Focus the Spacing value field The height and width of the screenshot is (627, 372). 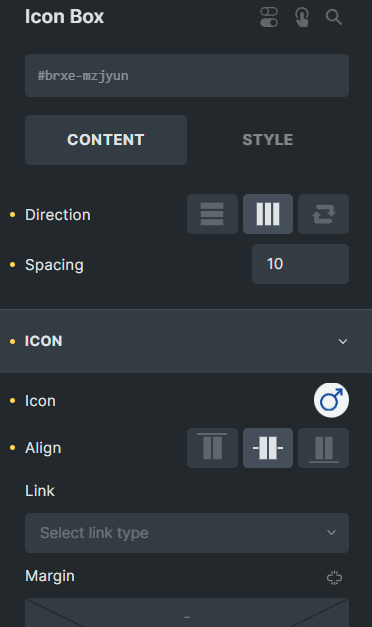click(x=300, y=264)
